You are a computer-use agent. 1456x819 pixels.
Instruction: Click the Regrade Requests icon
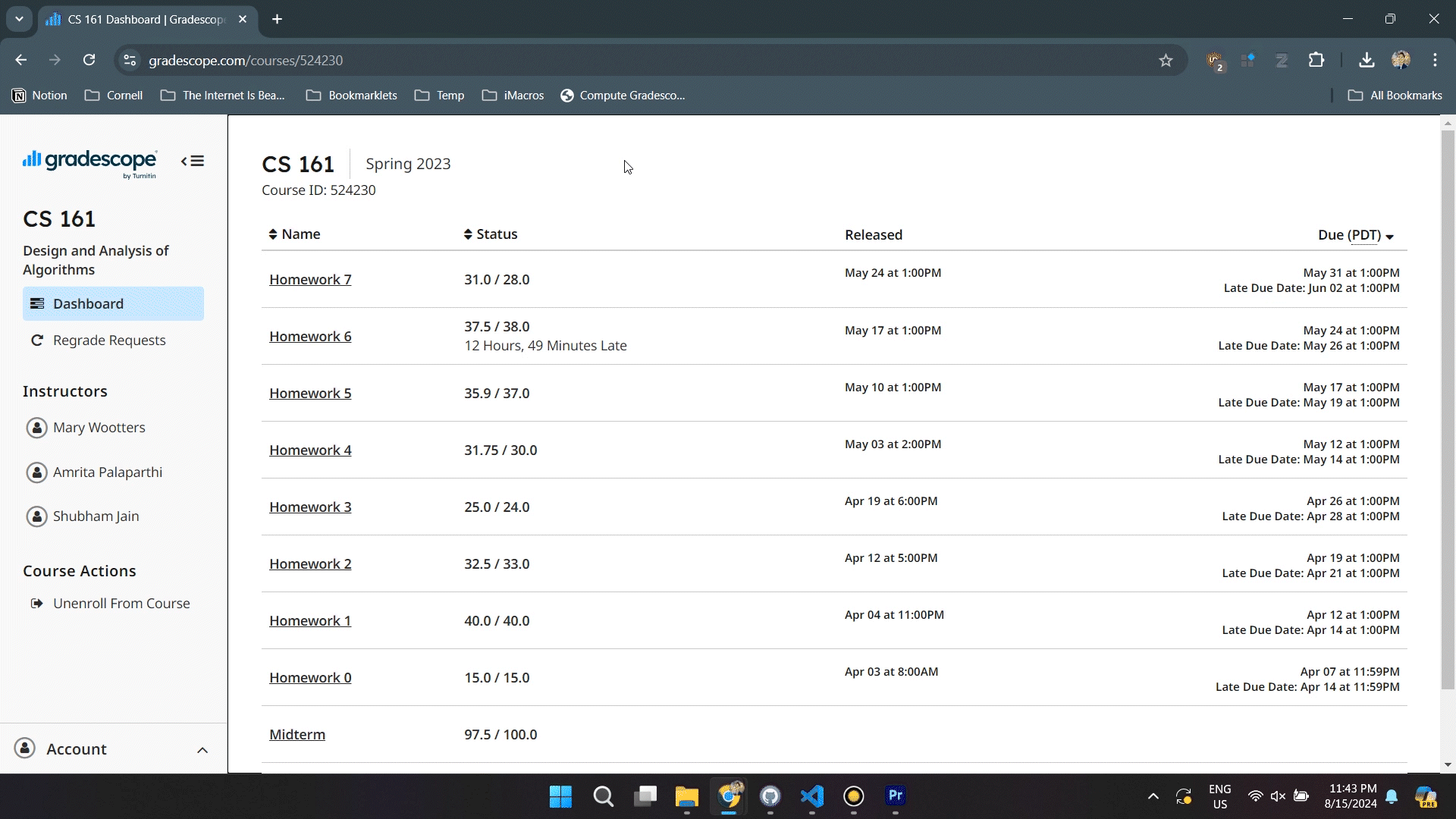coord(37,340)
